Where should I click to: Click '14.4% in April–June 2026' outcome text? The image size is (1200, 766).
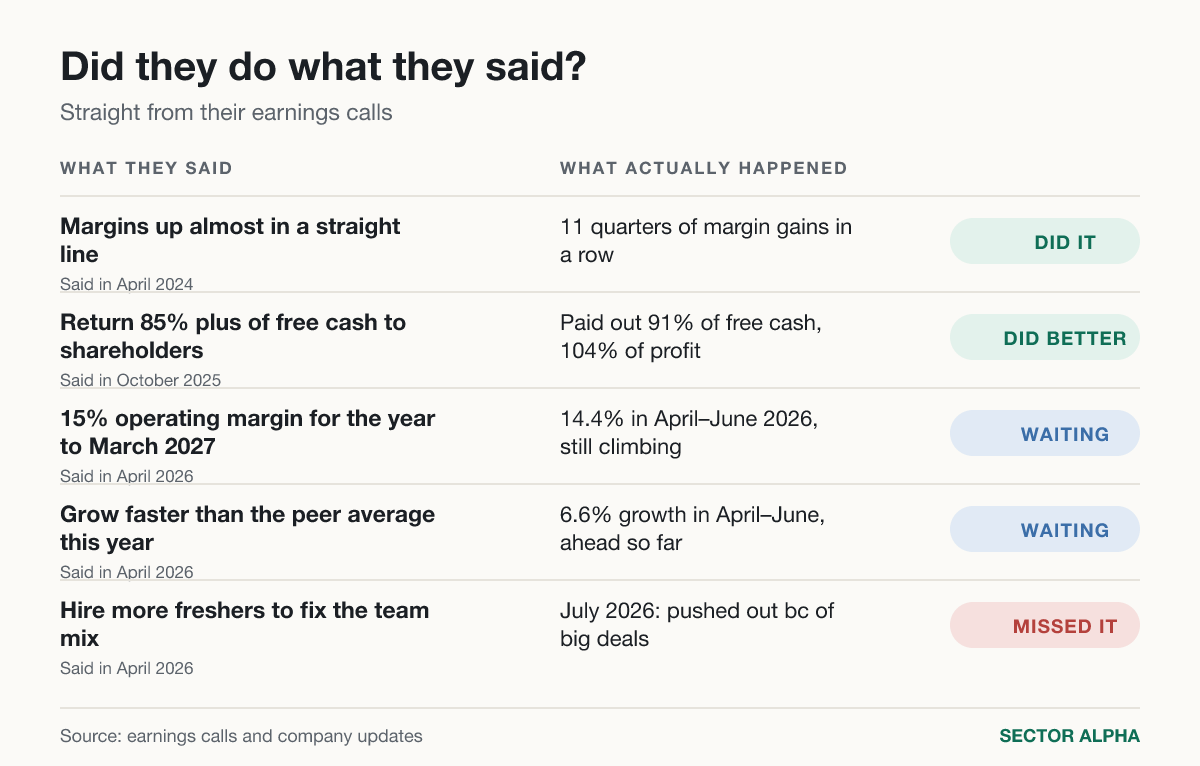[x=689, y=432]
